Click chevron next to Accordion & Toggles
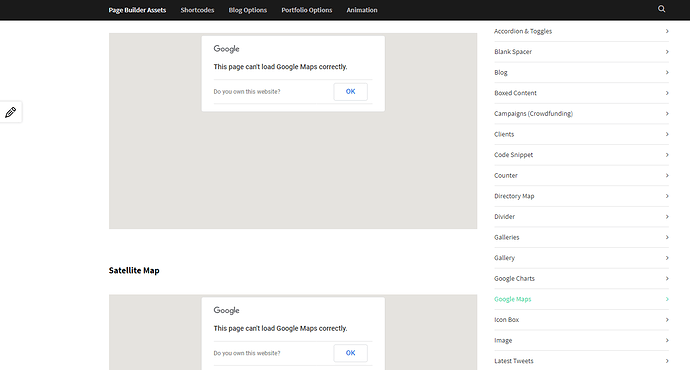Viewport: 690px width, 370px height. pyautogui.click(x=667, y=31)
